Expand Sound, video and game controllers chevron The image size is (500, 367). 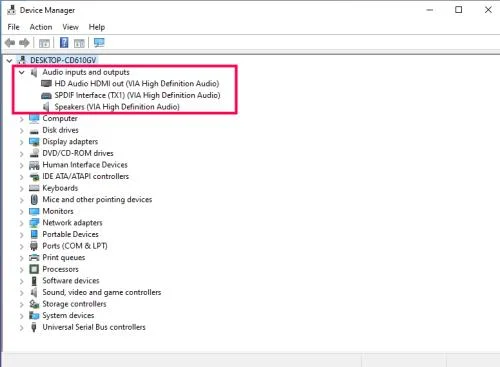(22, 293)
